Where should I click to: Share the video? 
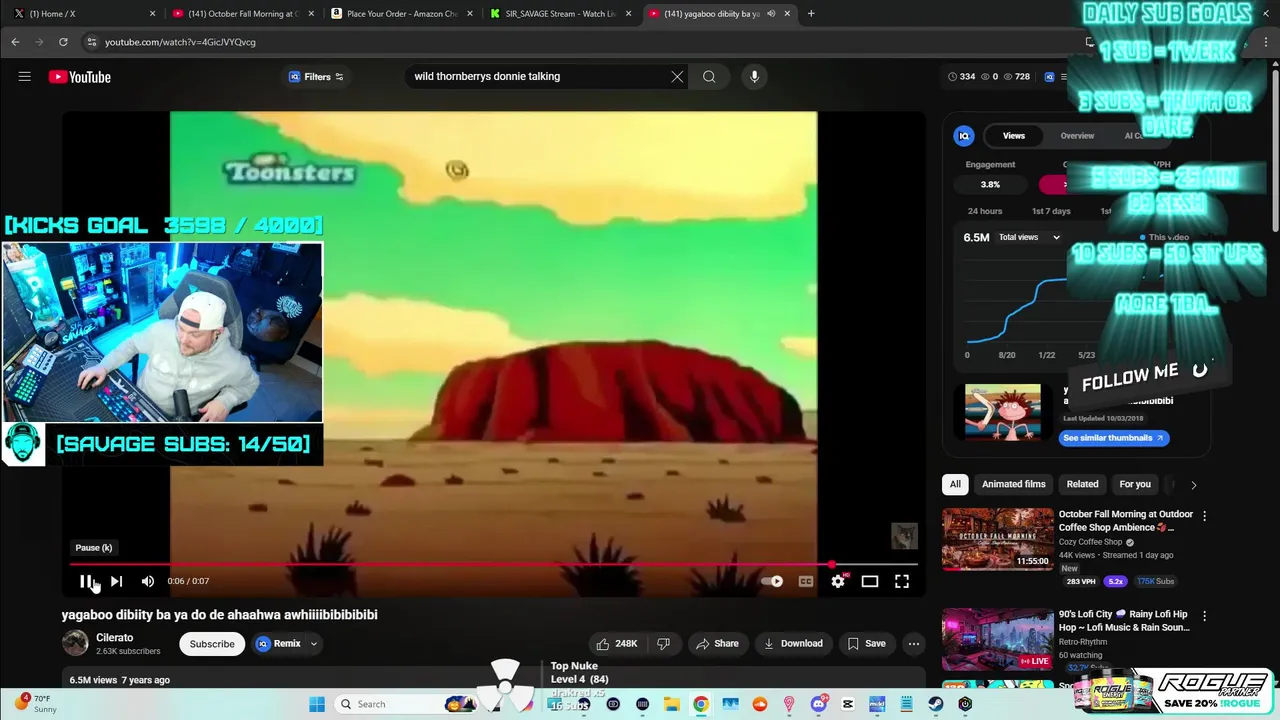tap(717, 643)
